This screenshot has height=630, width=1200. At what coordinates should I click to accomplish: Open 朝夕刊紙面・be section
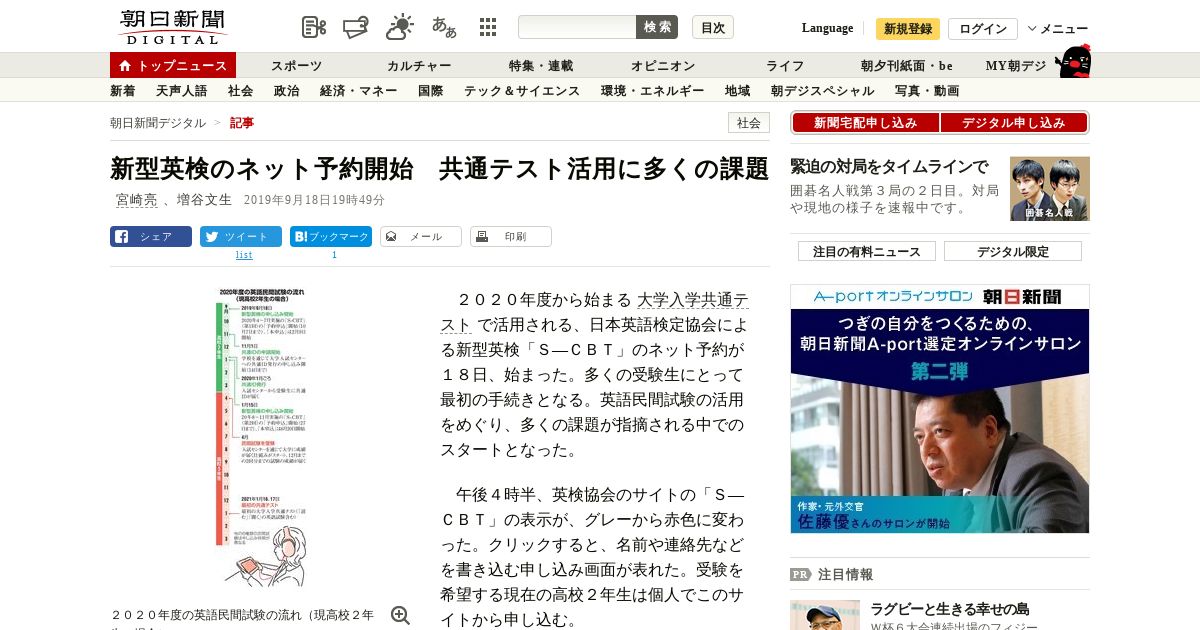(x=907, y=66)
